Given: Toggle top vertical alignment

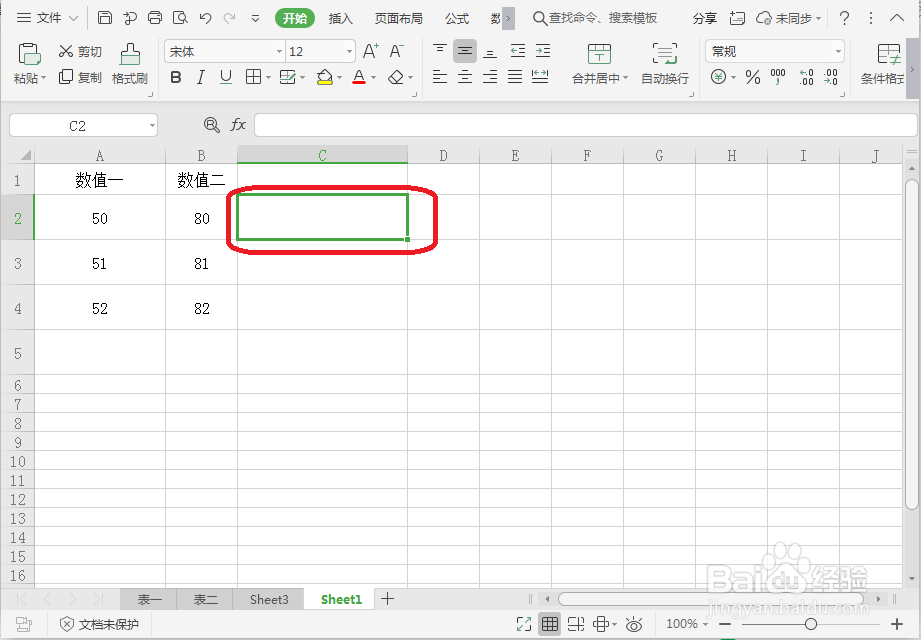Looking at the screenshot, I should [x=439, y=51].
